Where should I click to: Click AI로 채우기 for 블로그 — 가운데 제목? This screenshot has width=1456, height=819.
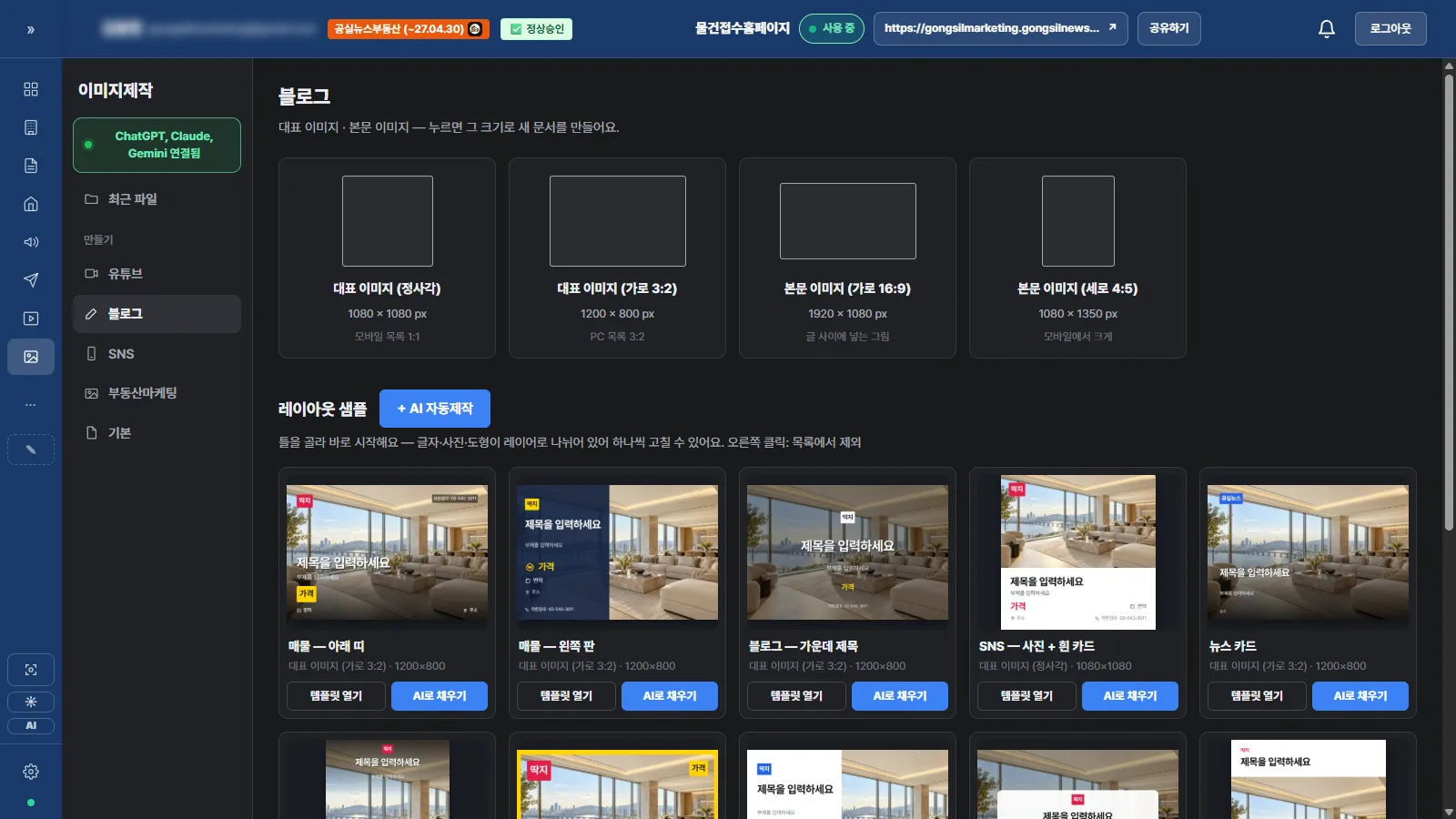pyautogui.click(x=900, y=696)
